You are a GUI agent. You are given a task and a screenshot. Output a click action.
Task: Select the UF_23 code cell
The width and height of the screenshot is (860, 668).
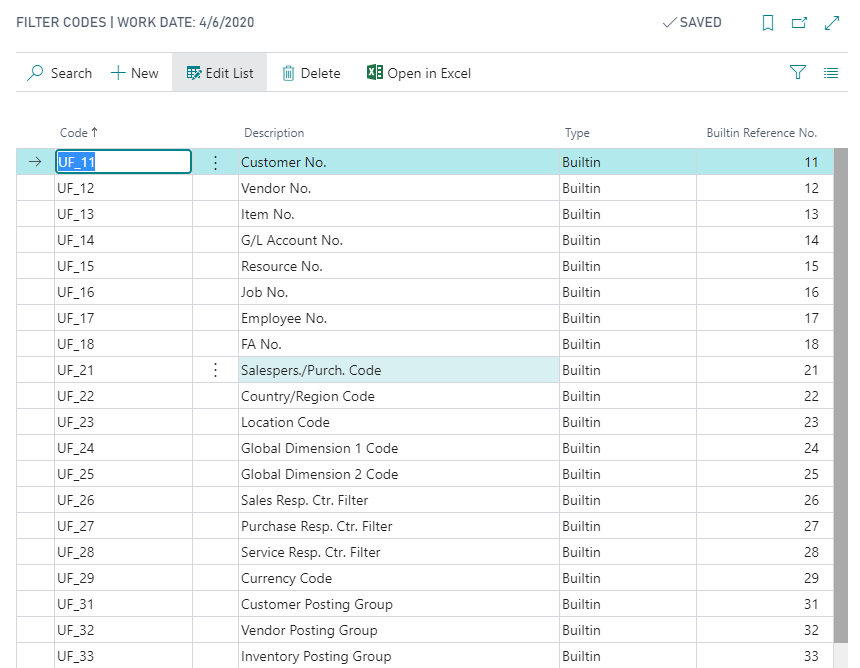click(123, 422)
